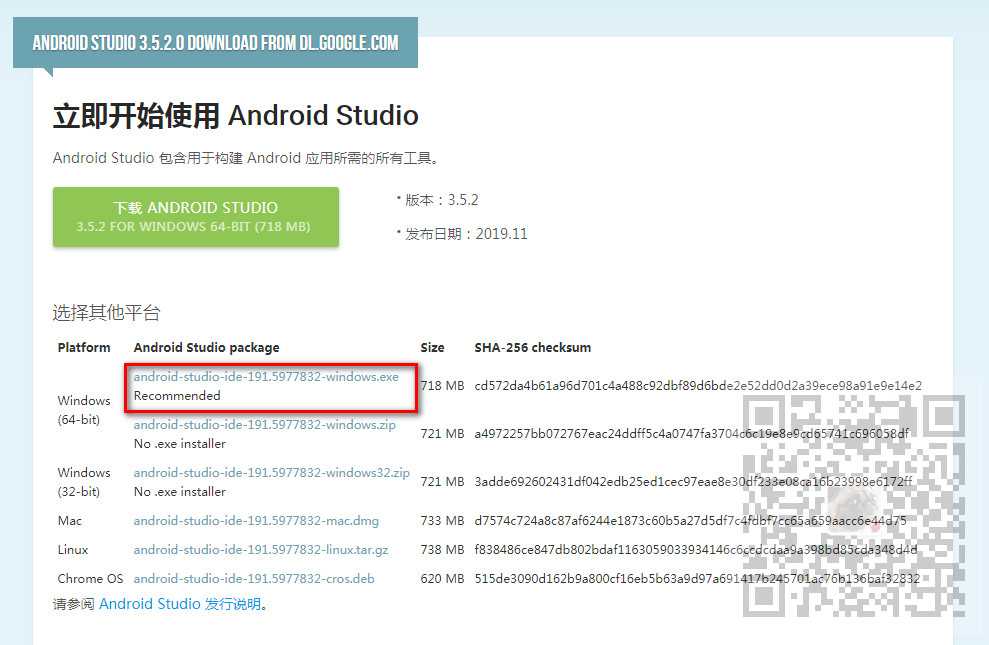Click the 733 MB size cell
The width and height of the screenshot is (989, 645).
coord(442,521)
